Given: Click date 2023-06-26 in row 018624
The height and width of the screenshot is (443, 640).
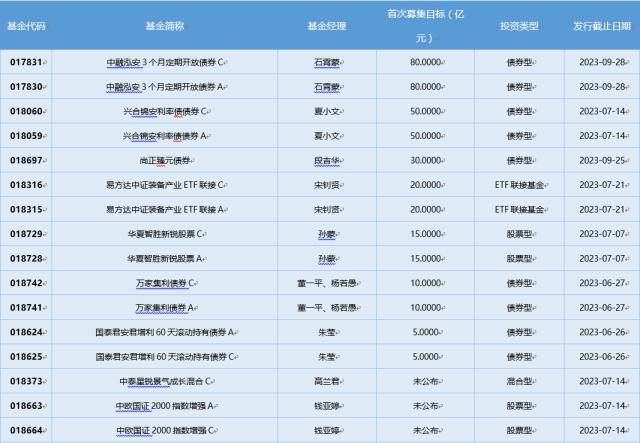Looking at the screenshot, I should (602, 332).
